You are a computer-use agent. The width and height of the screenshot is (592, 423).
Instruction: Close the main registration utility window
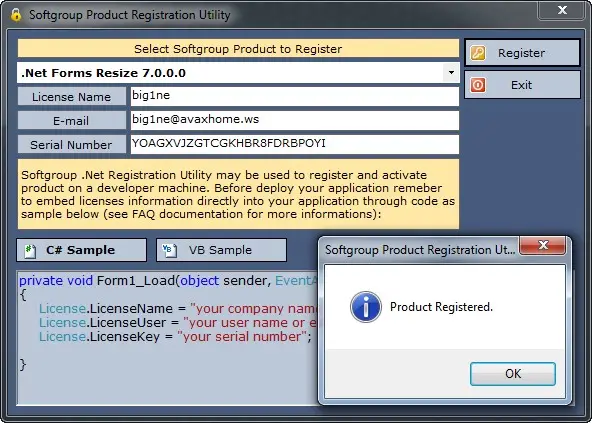click(x=562, y=10)
